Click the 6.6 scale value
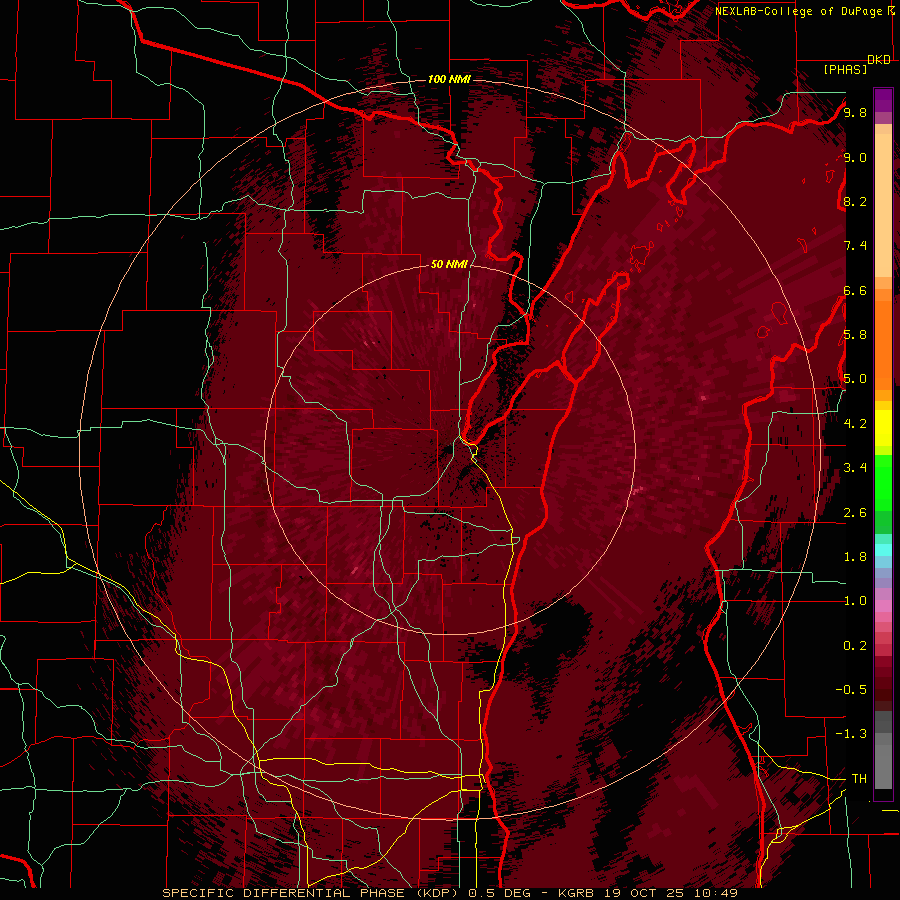 (855, 290)
